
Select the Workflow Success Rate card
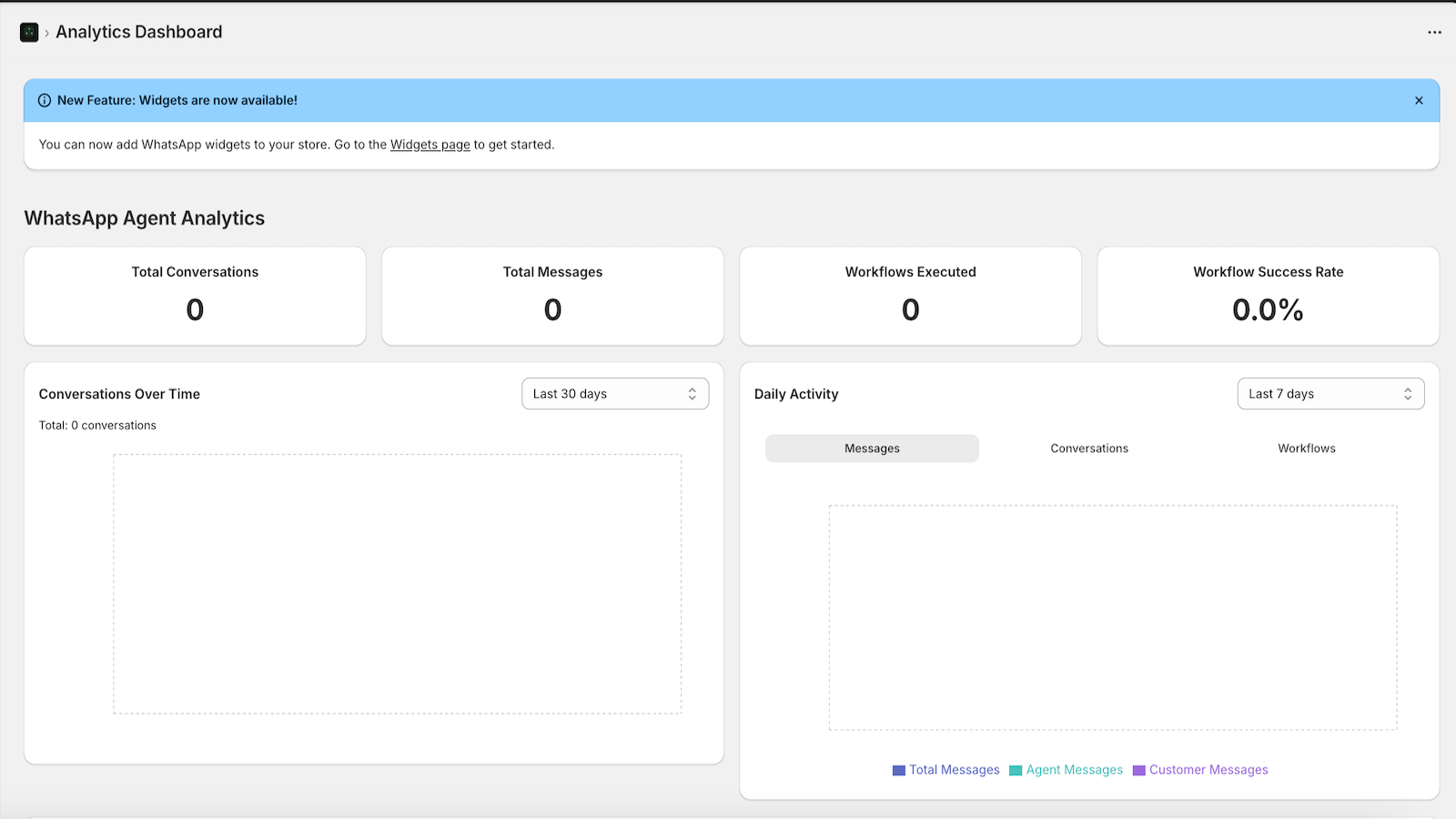pyautogui.click(x=1267, y=296)
